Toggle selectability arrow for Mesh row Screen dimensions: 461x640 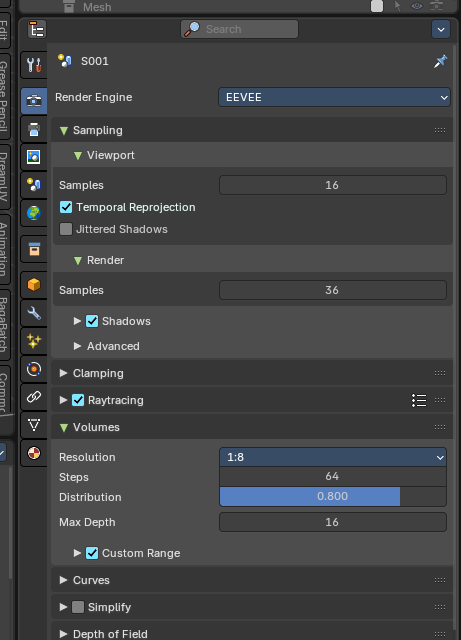coord(398,6)
